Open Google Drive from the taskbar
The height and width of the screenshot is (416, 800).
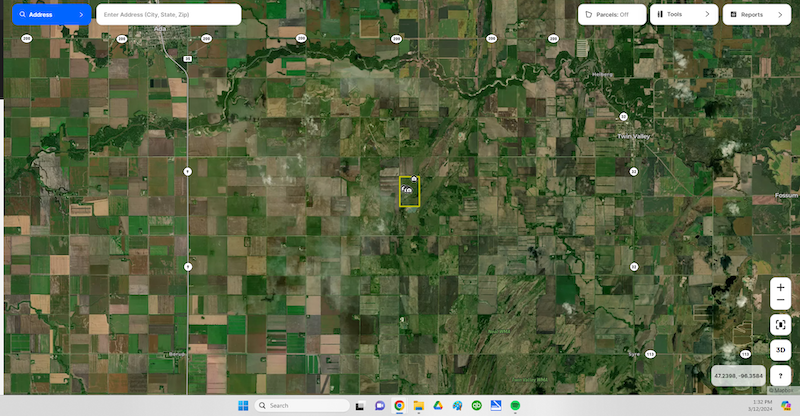pos(438,405)
